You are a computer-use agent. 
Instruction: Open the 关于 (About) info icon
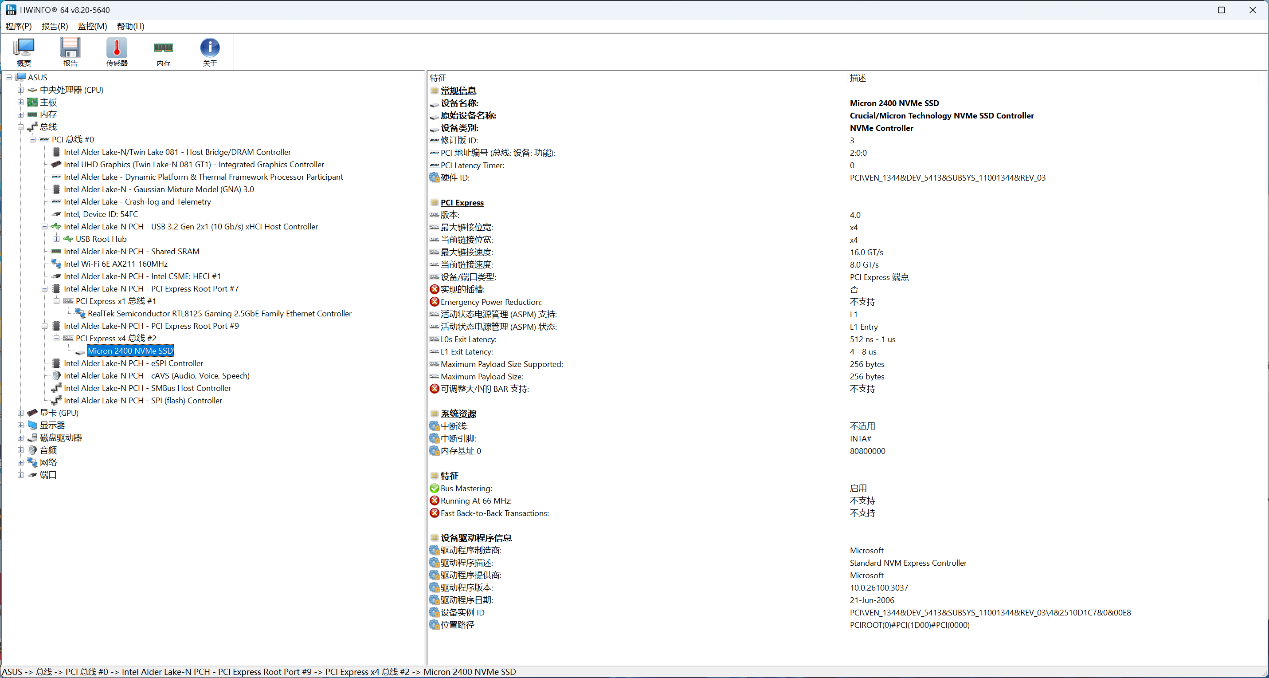click(x=210, y=48)
